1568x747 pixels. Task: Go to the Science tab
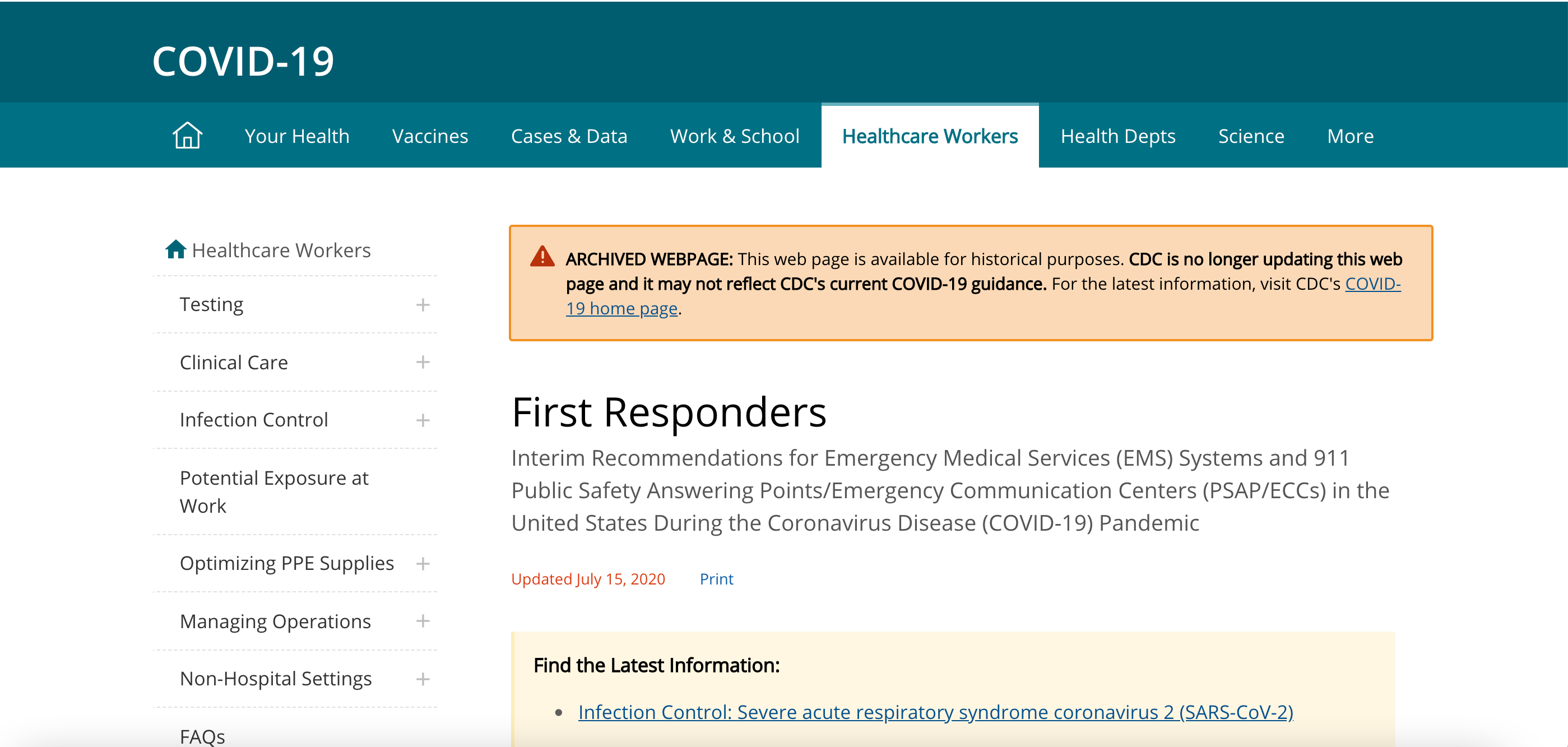coord(1251,136)
